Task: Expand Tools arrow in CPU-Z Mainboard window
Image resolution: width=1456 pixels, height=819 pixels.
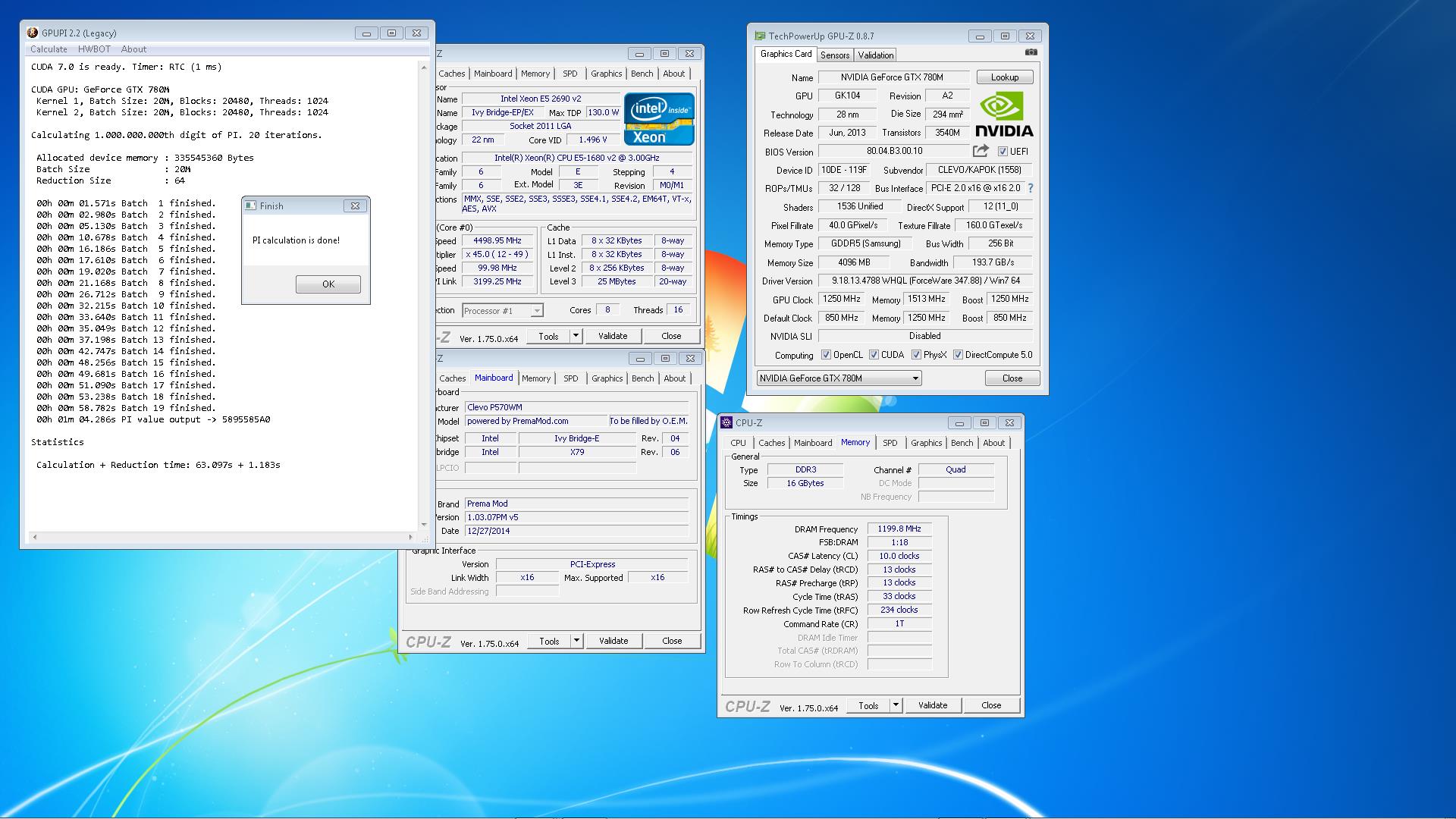Action: tap(576, 641)
